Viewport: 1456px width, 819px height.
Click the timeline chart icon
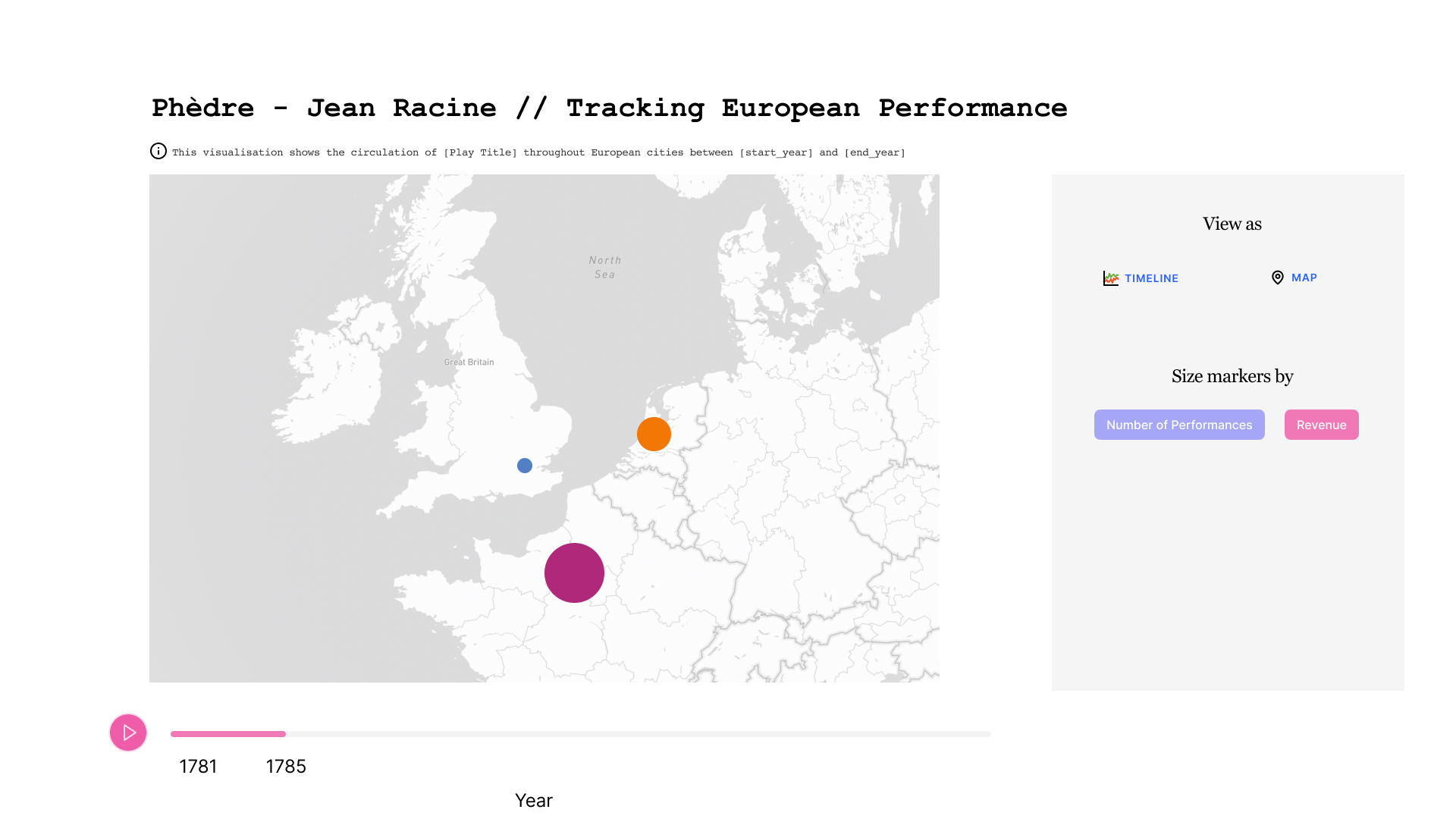pyautogui.click(x=1110, y=278)
